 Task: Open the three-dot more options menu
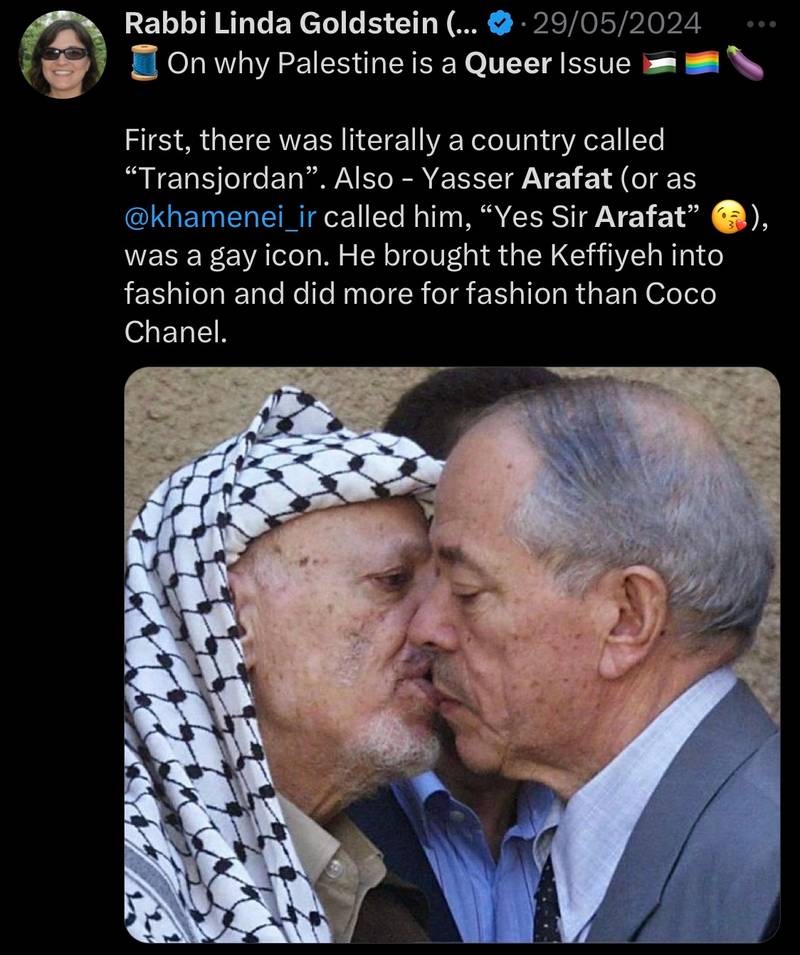(760, 23)
